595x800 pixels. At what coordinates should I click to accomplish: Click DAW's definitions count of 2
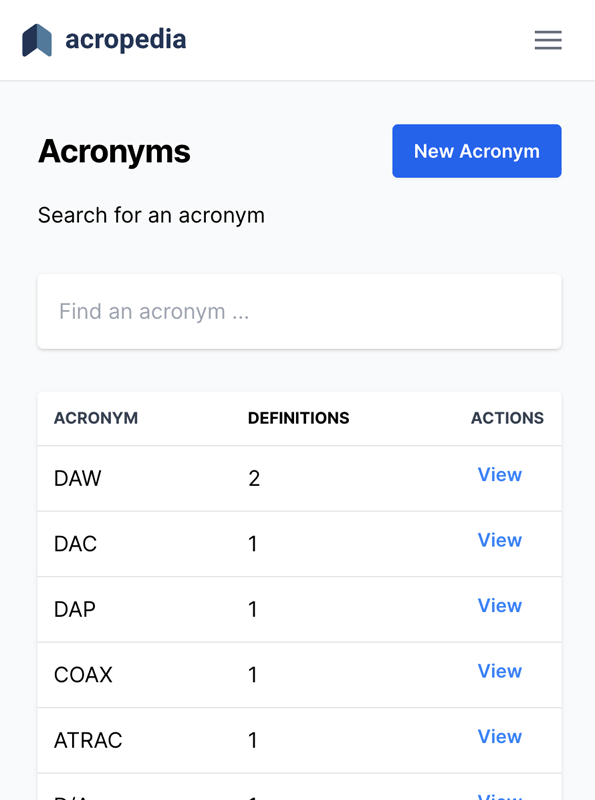[254, 479]
